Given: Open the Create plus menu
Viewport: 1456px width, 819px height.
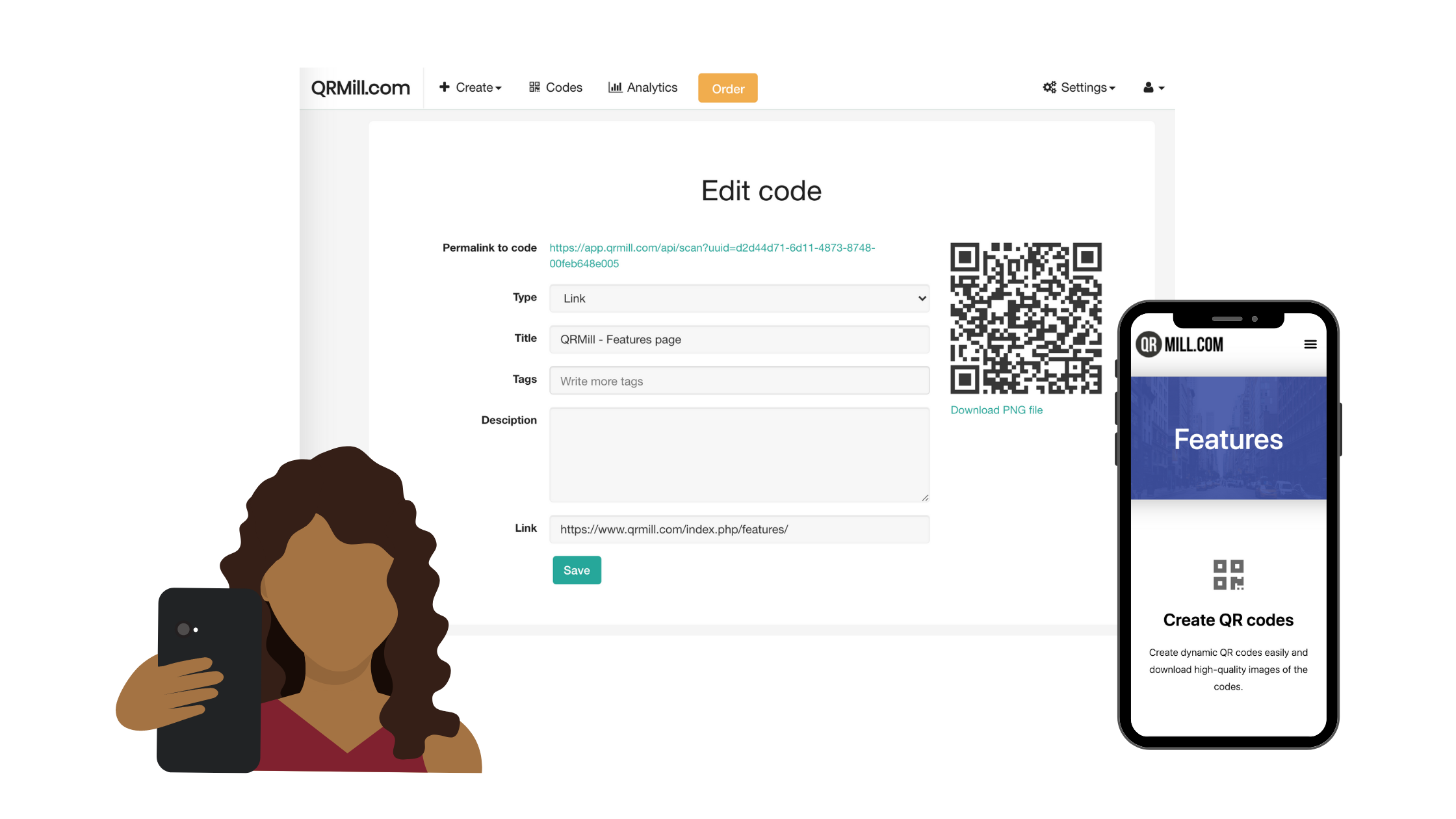Looking at the screenshot, I should click(471, 88).
